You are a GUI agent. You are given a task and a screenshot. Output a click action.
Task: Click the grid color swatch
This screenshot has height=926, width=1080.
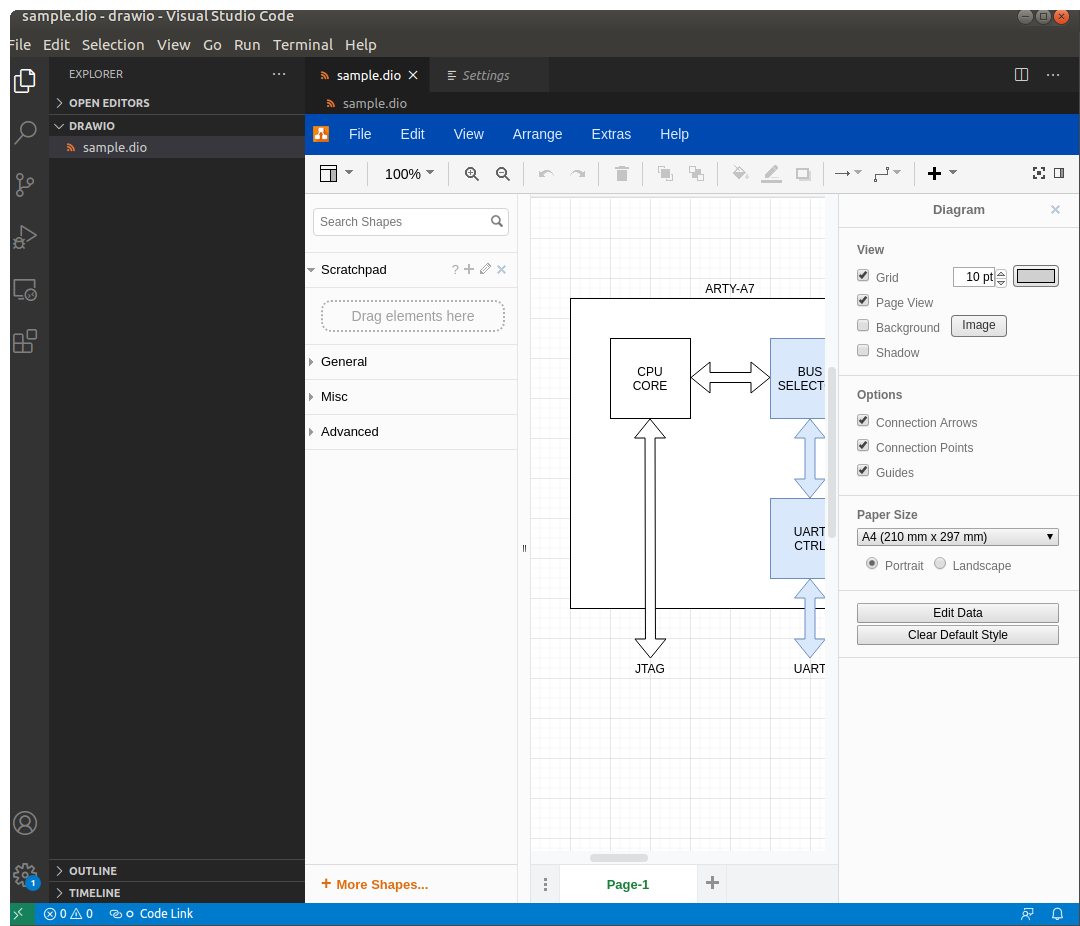coord(1036,277)
